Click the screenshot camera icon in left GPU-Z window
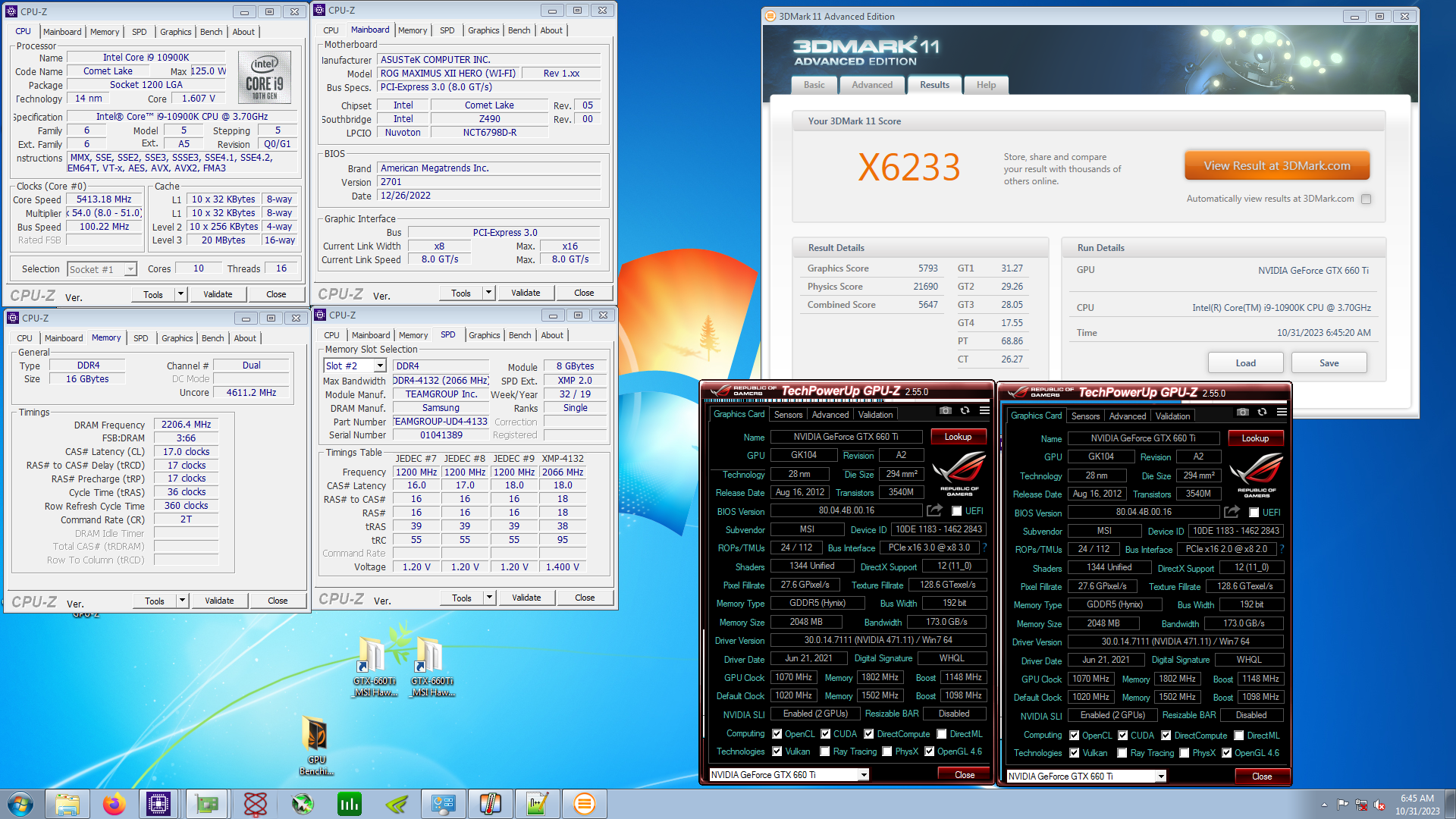The image size is (1456, 819). 945,410
